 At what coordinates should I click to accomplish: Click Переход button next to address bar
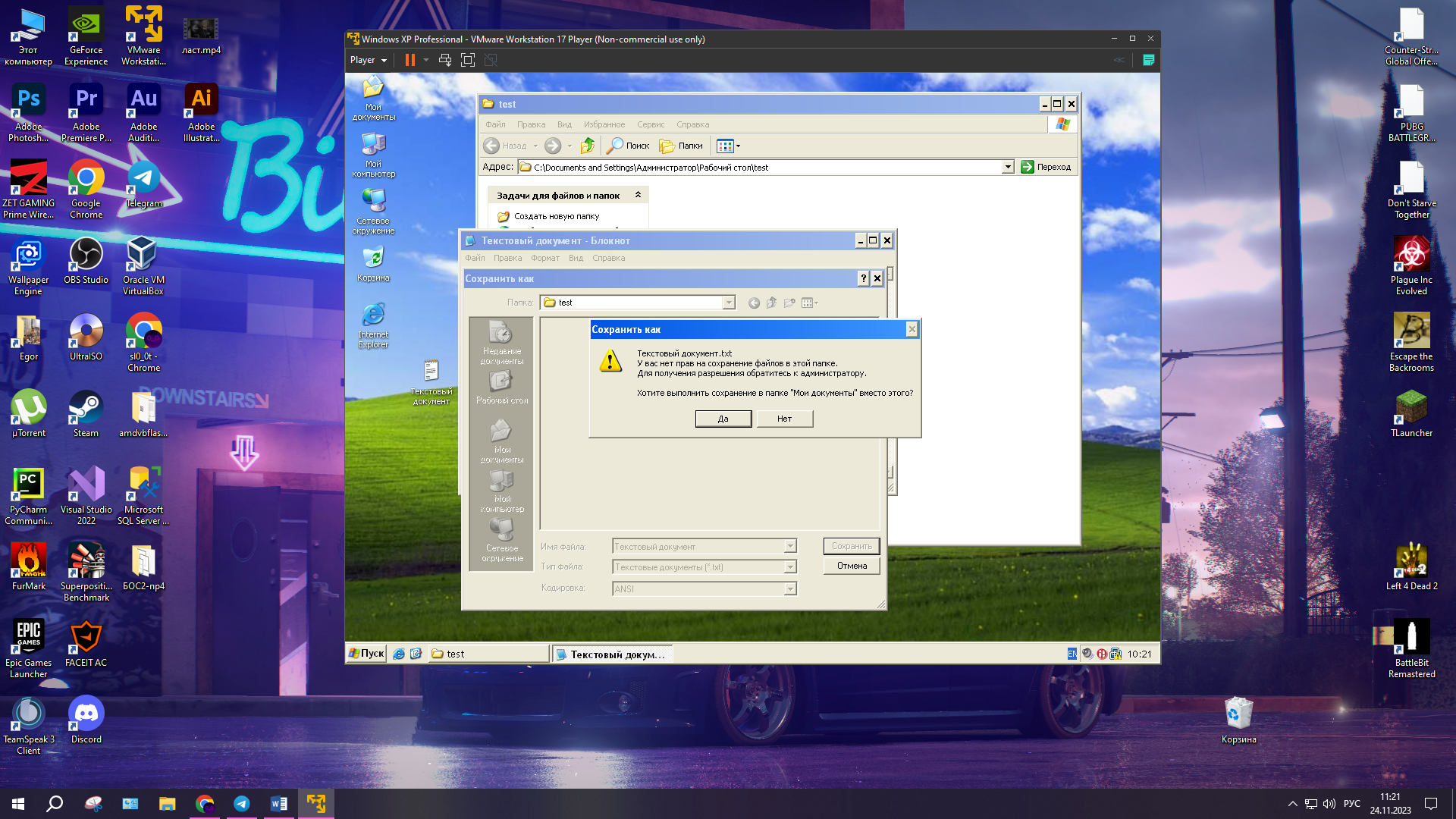tap(1046, 167)
